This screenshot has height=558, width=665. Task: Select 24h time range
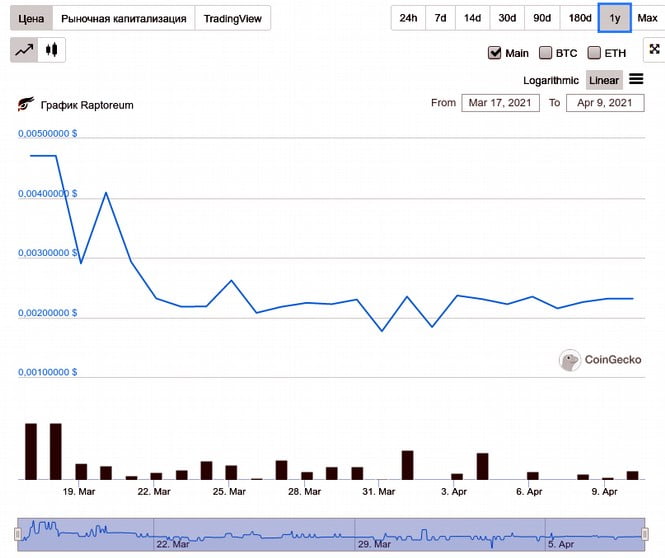point(408,18)
